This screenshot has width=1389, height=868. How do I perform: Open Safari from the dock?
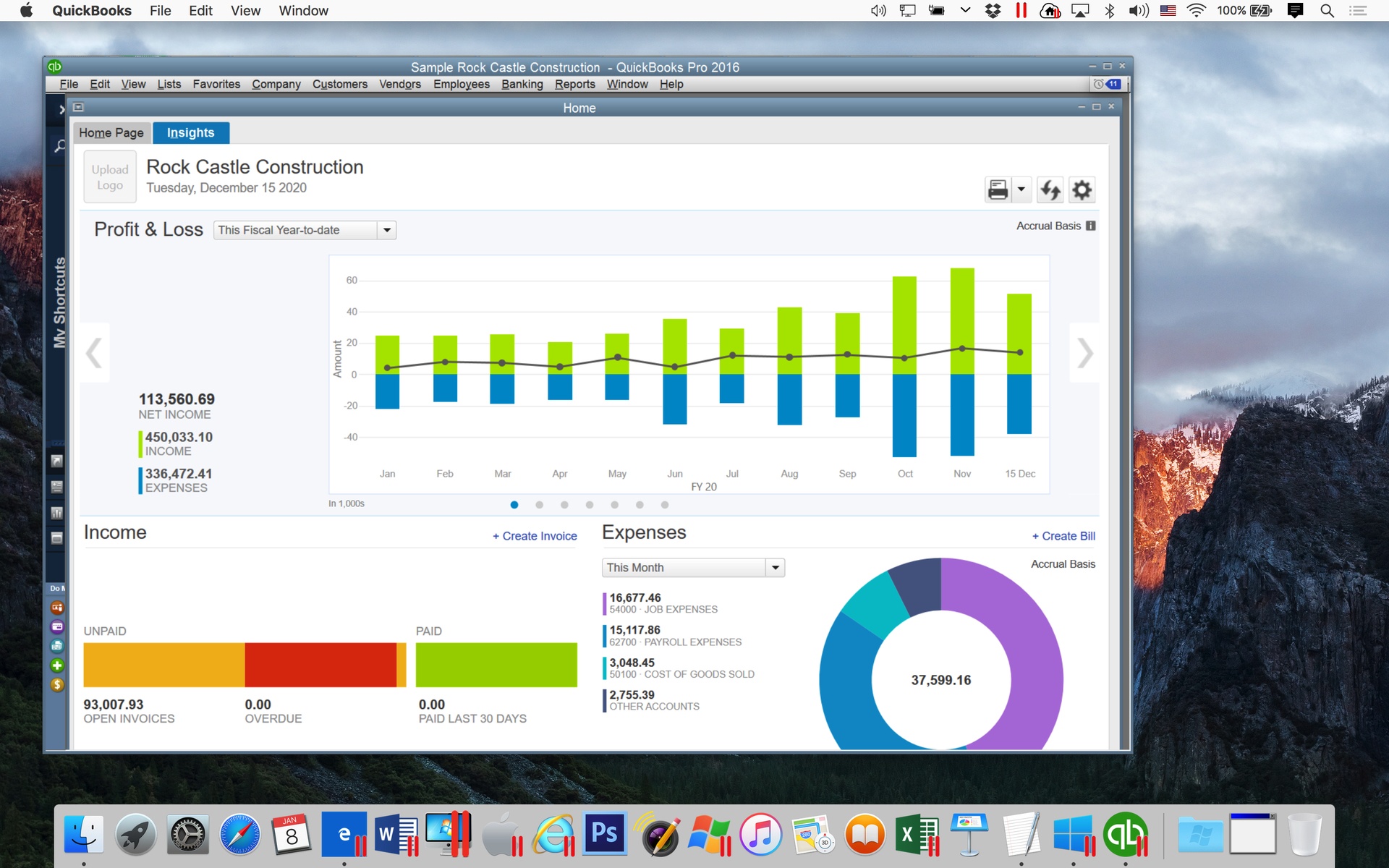pyautogui.click(x=240, y=835)
